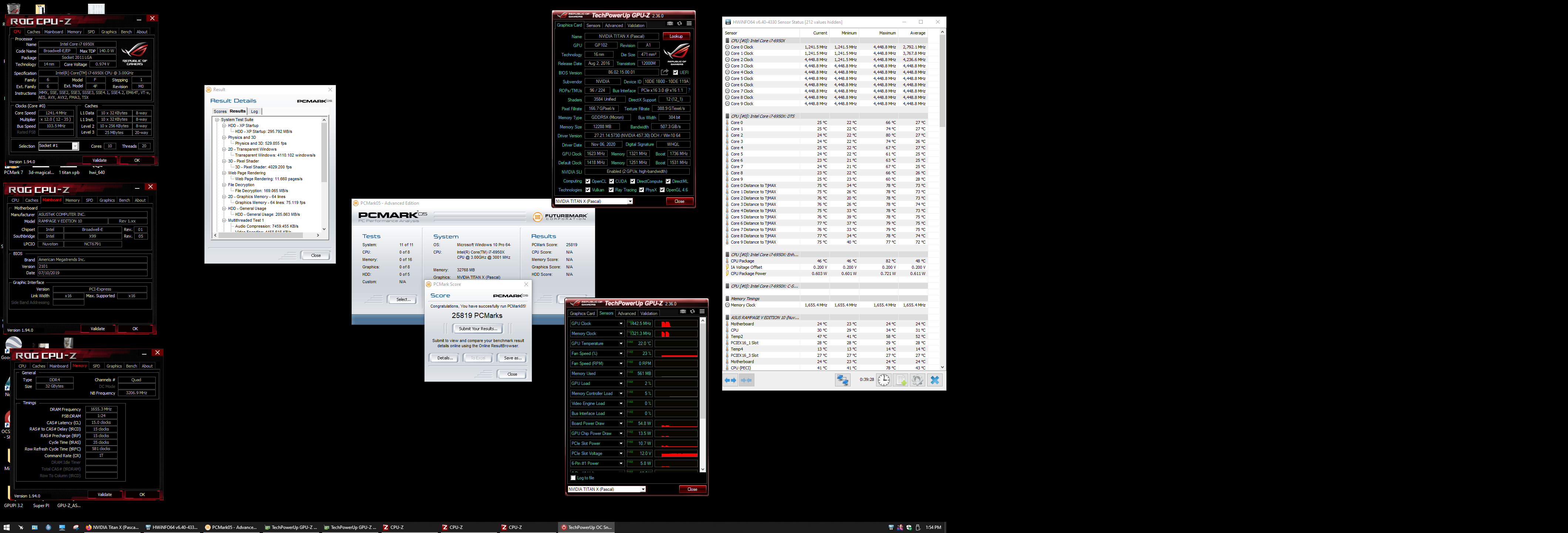
Task: Switch to PCMark05 taskbar item
Action: [x=231, y=527]
